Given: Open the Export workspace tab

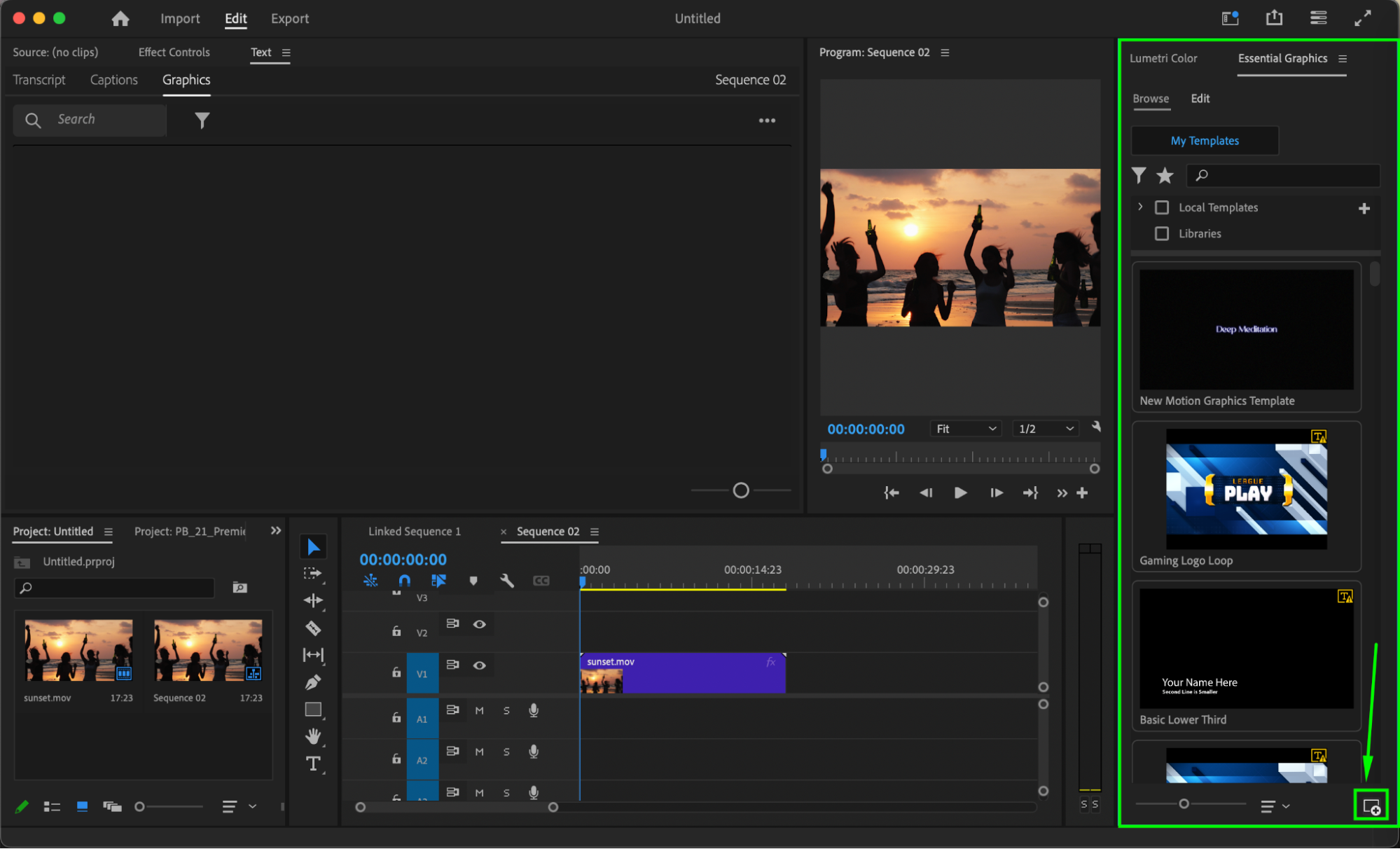Looking at the screenshot, I should pyautogui.click(x=289, y=19).
